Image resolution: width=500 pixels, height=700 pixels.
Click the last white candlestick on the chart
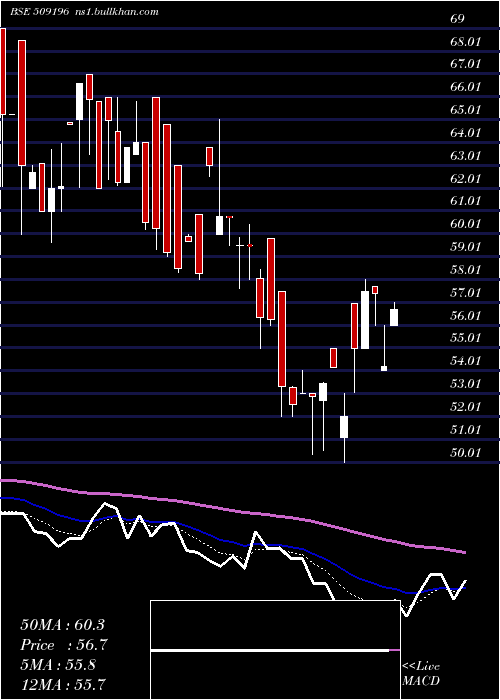(x=394, y=317)
